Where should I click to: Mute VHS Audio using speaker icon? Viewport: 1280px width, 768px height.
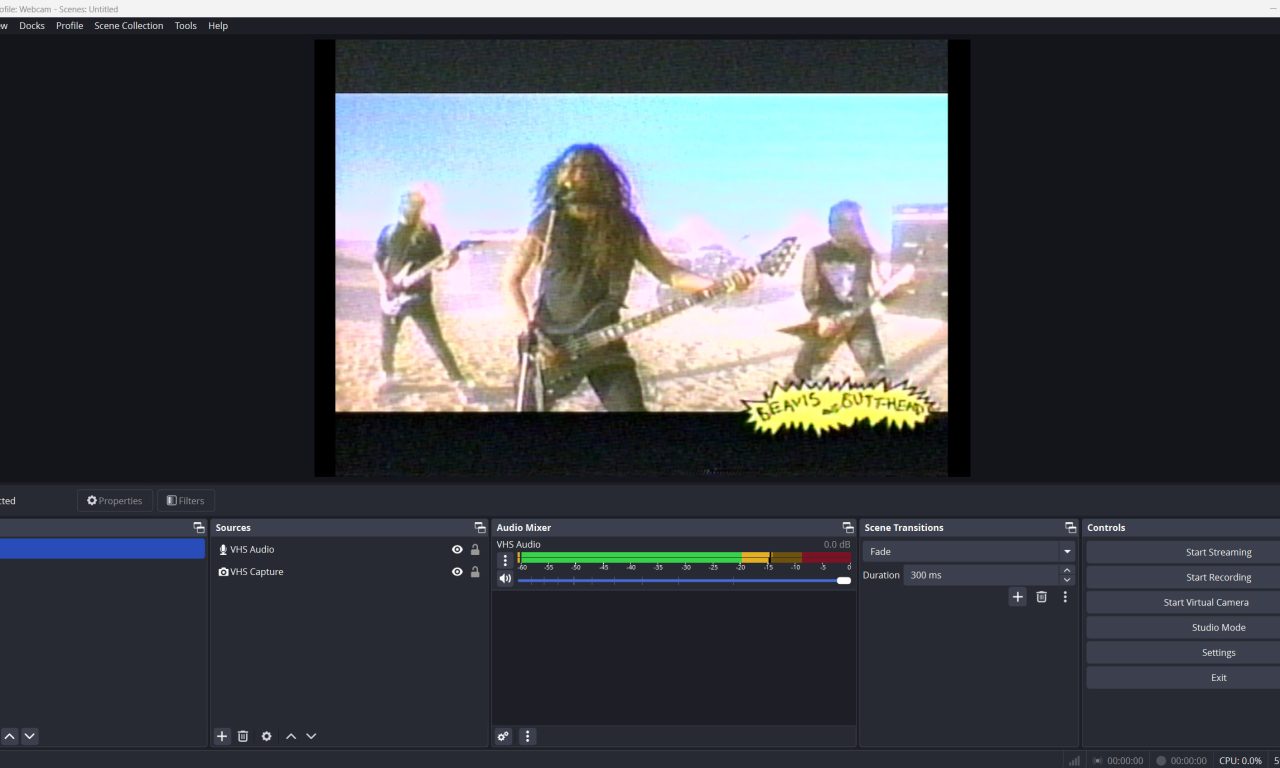pyautogui.click(x=505, y=579)
